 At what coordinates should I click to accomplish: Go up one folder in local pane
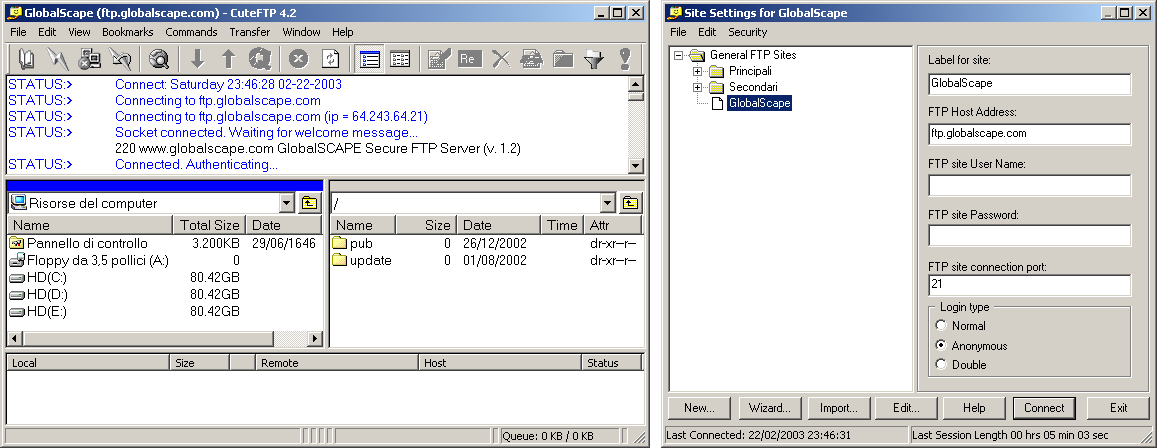pyautogui.click(x=309, y=203)
